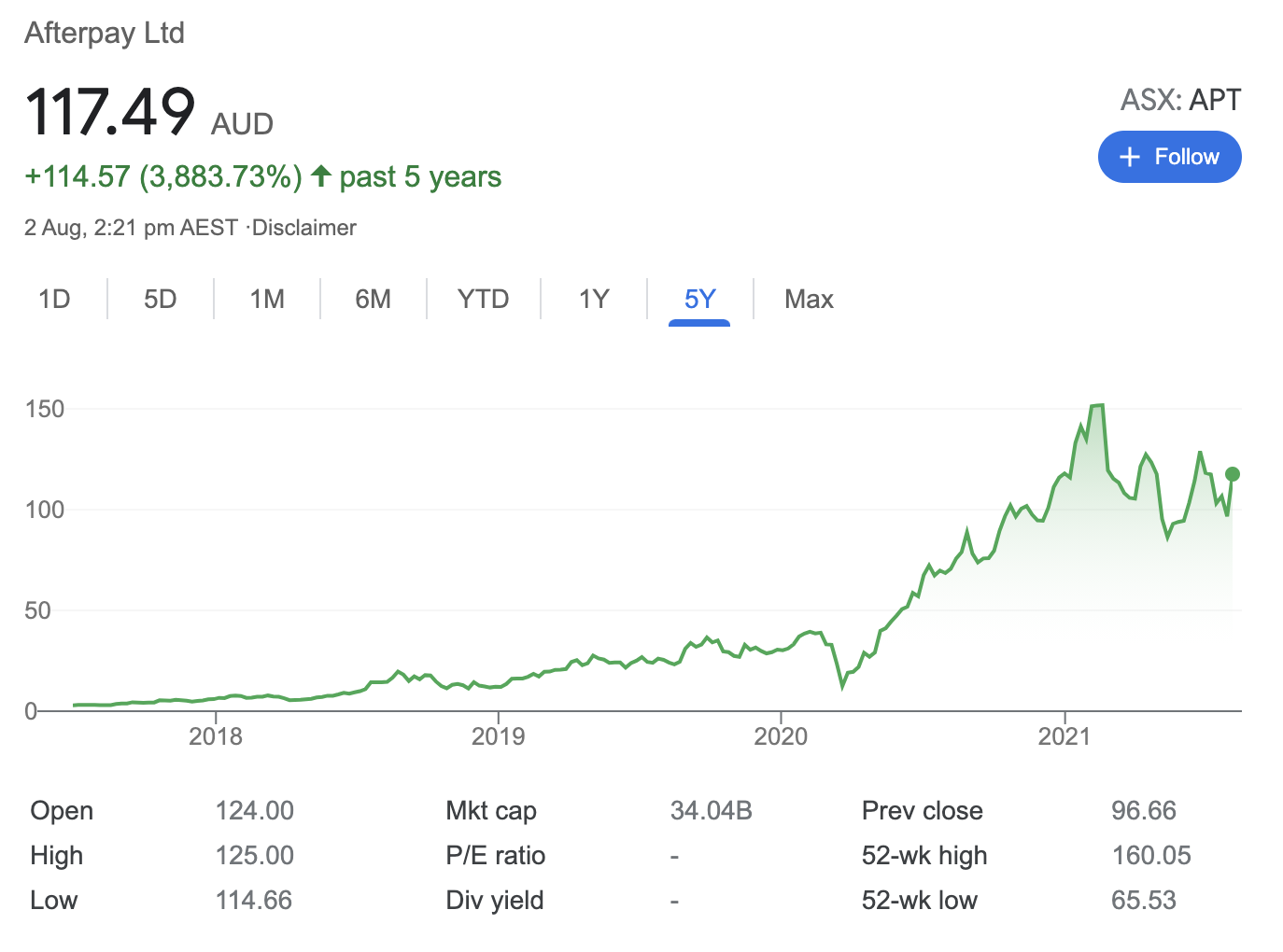
Task: Click the ASX: APT ticker label
Action: point(1180,100)
